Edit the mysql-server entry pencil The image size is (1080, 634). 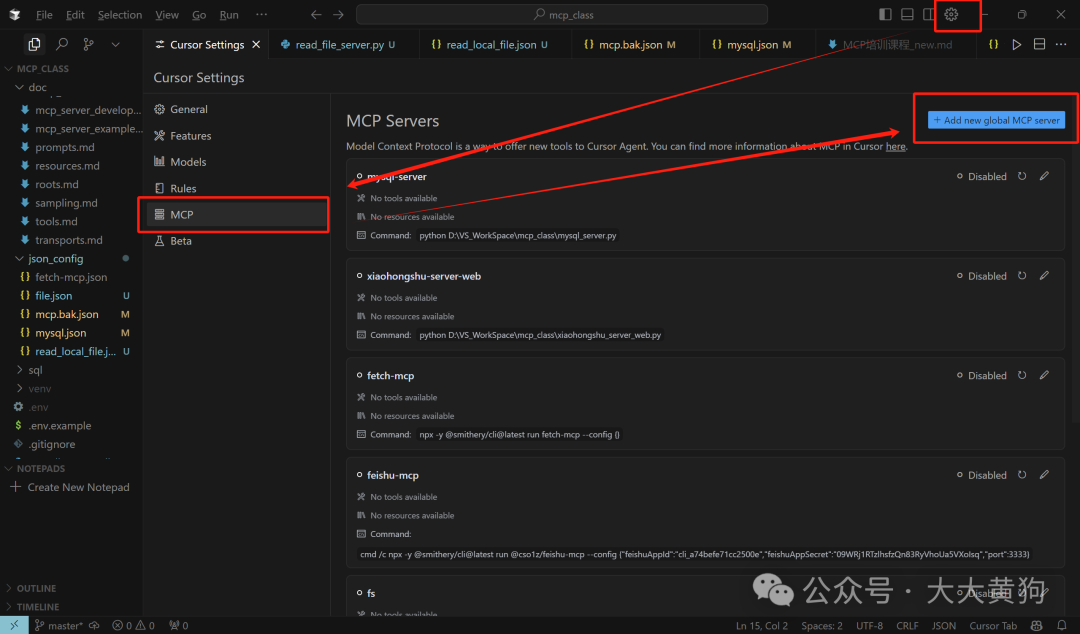coord(1044,176)
